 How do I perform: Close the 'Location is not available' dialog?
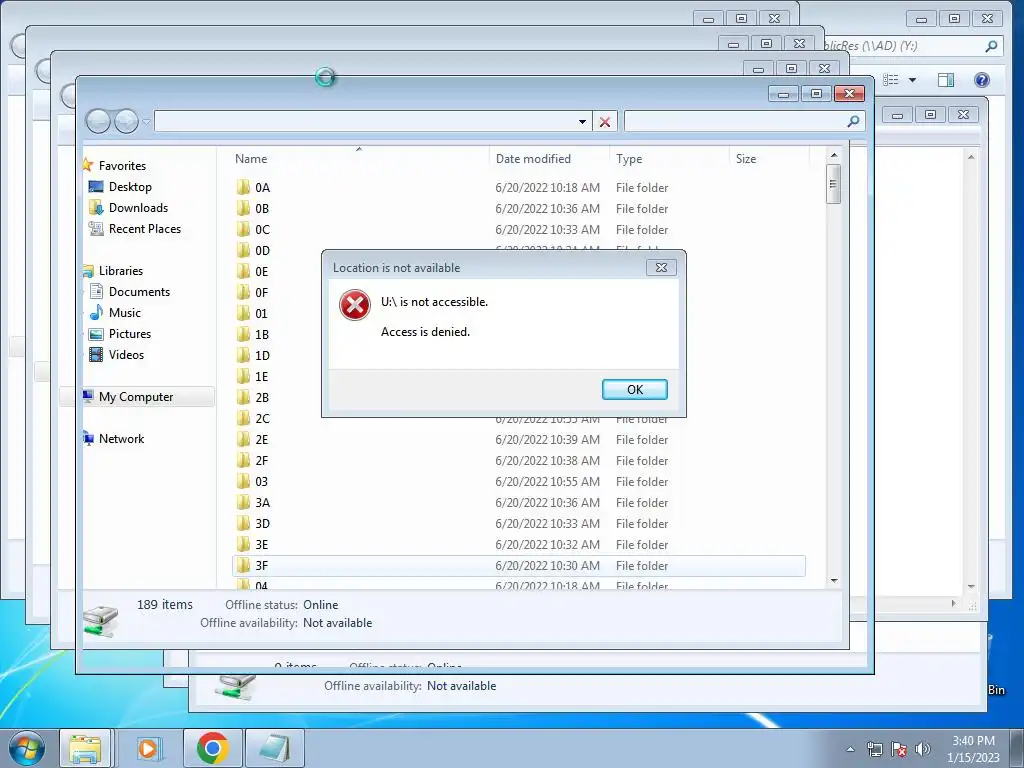(x=661, y=268)
